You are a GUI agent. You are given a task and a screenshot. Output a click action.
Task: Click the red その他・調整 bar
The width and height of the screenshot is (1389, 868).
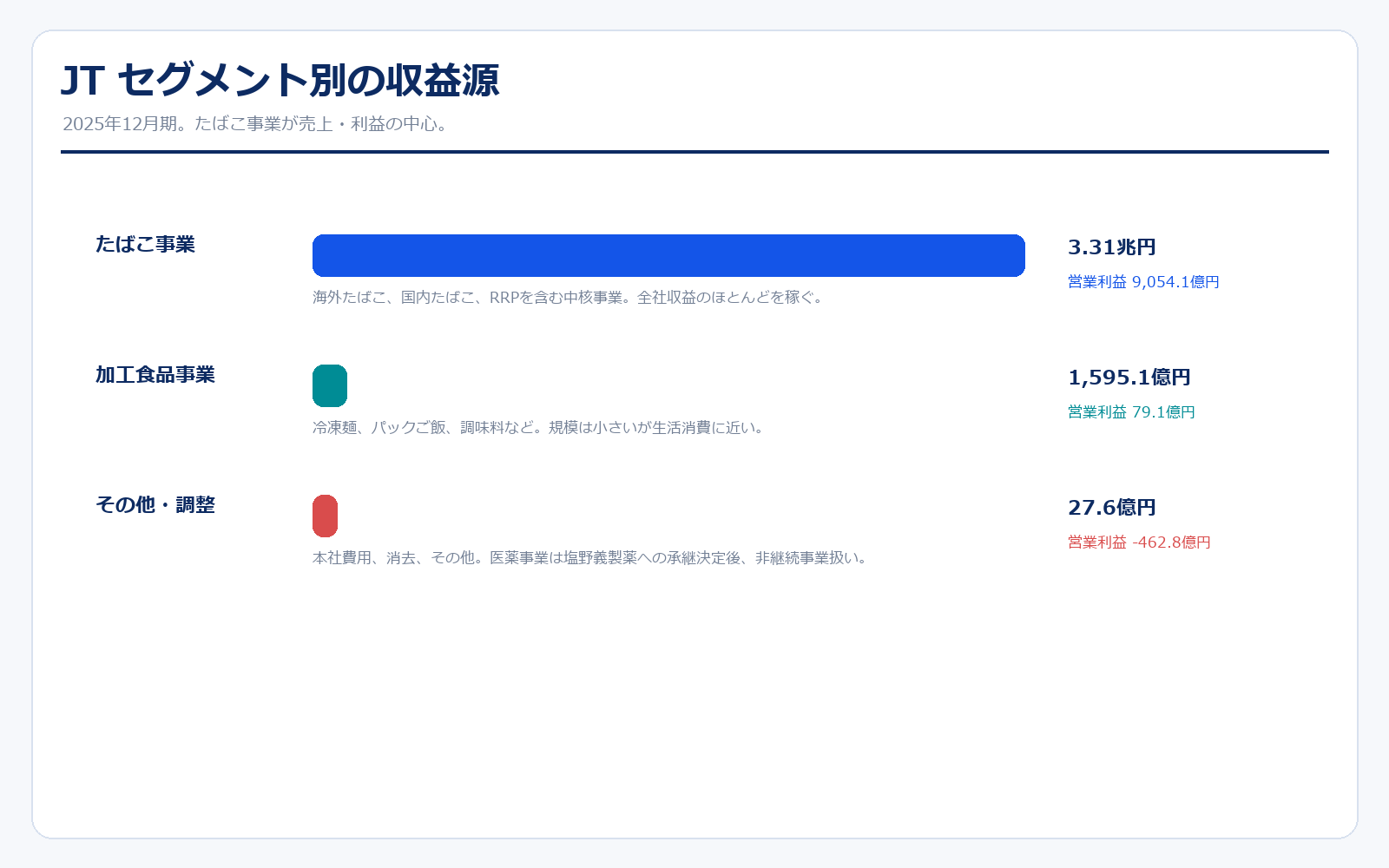[325, 516]
